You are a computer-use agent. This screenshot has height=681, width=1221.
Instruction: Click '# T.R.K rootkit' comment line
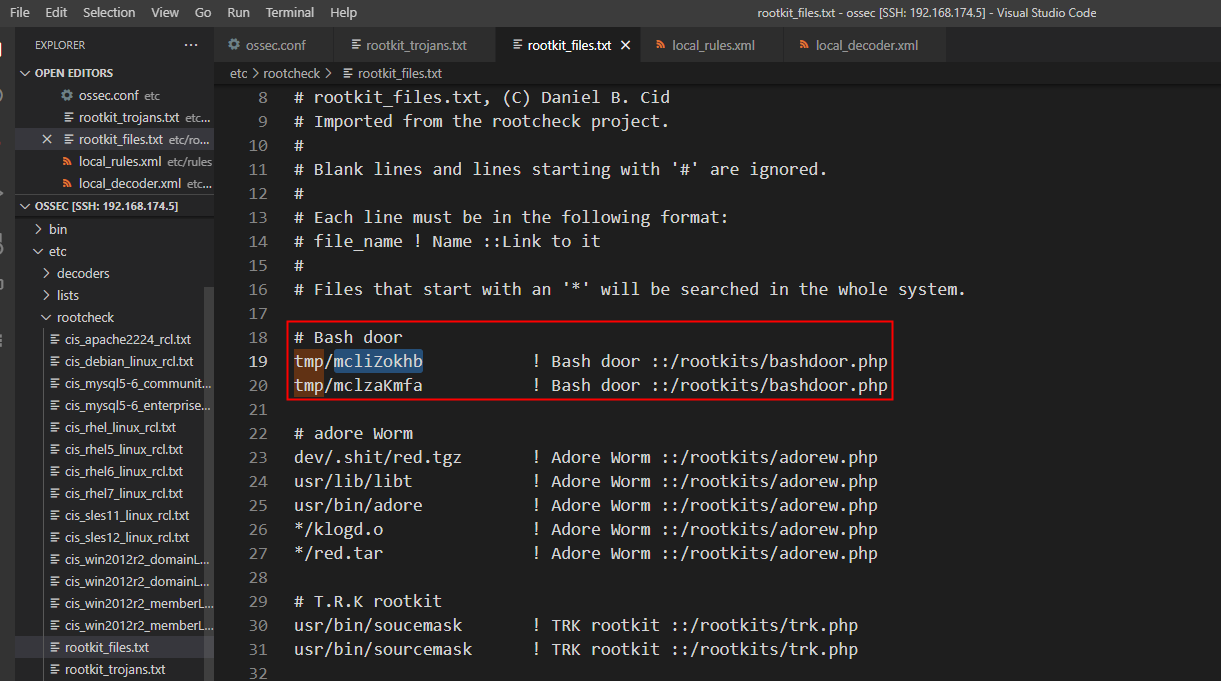(x=368, y=602)
